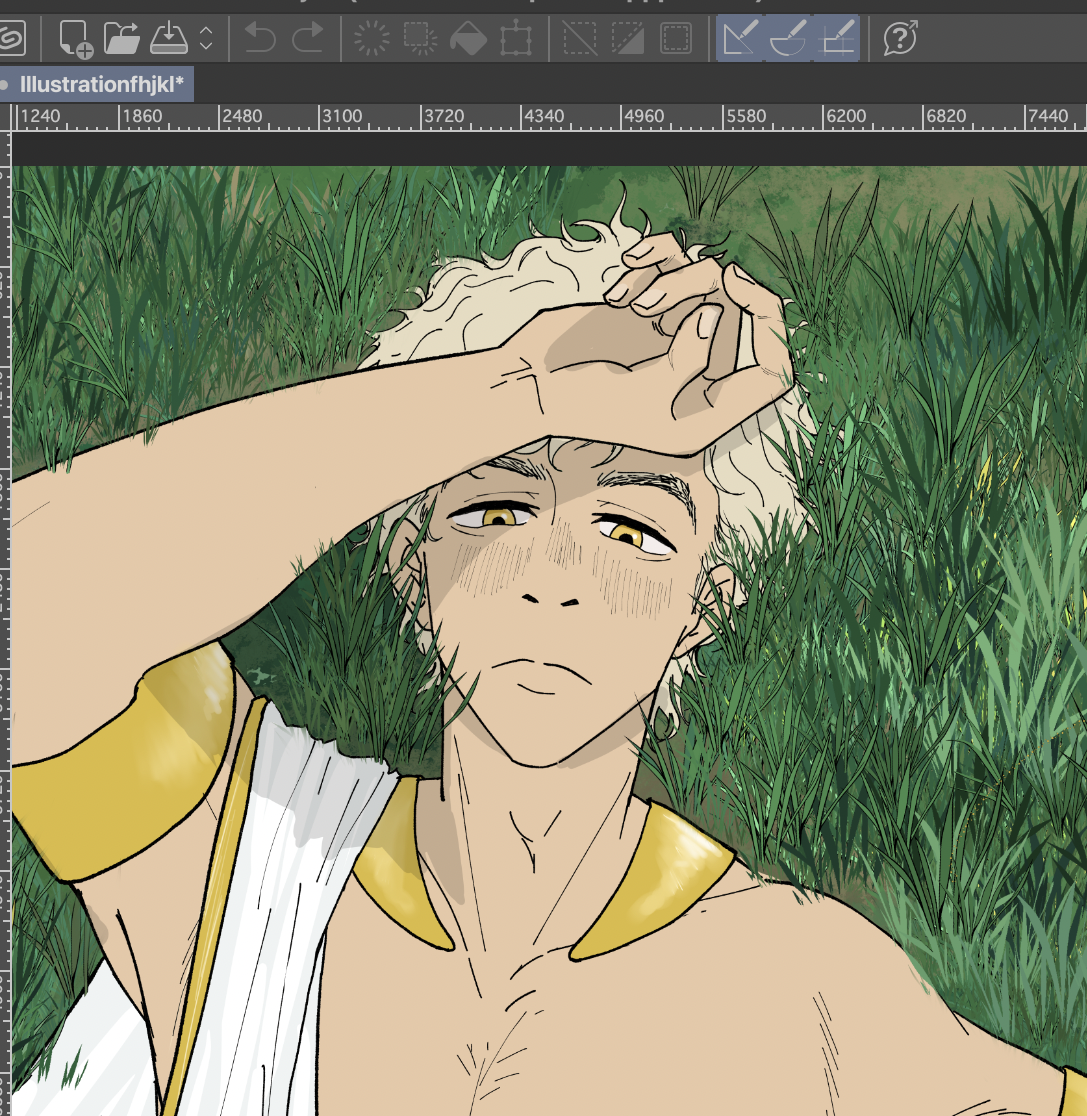Click the 2480 mark on horizontal ruler
1087x1116 pixels.
242,116
